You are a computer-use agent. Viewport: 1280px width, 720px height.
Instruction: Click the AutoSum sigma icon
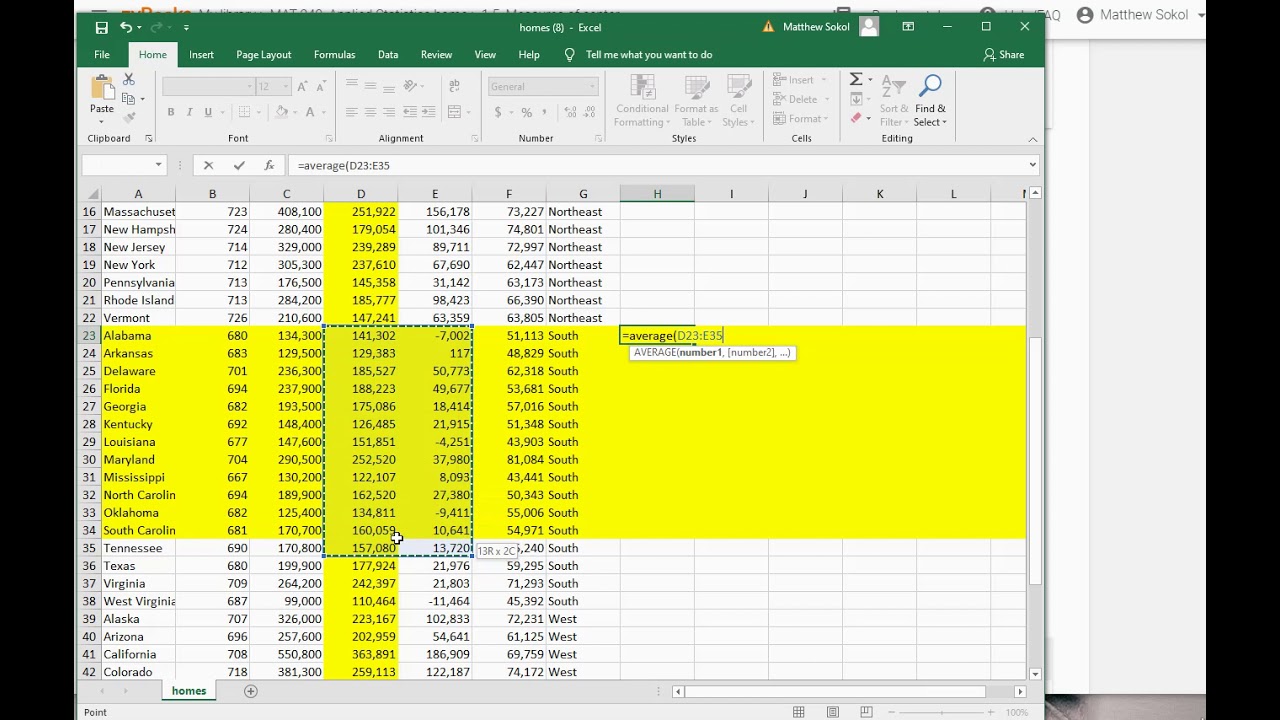click(x=856, y=80)
